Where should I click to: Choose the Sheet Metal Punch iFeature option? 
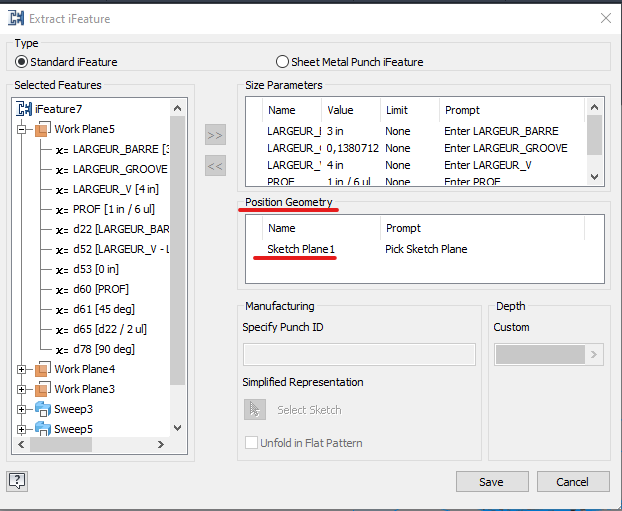283,62
